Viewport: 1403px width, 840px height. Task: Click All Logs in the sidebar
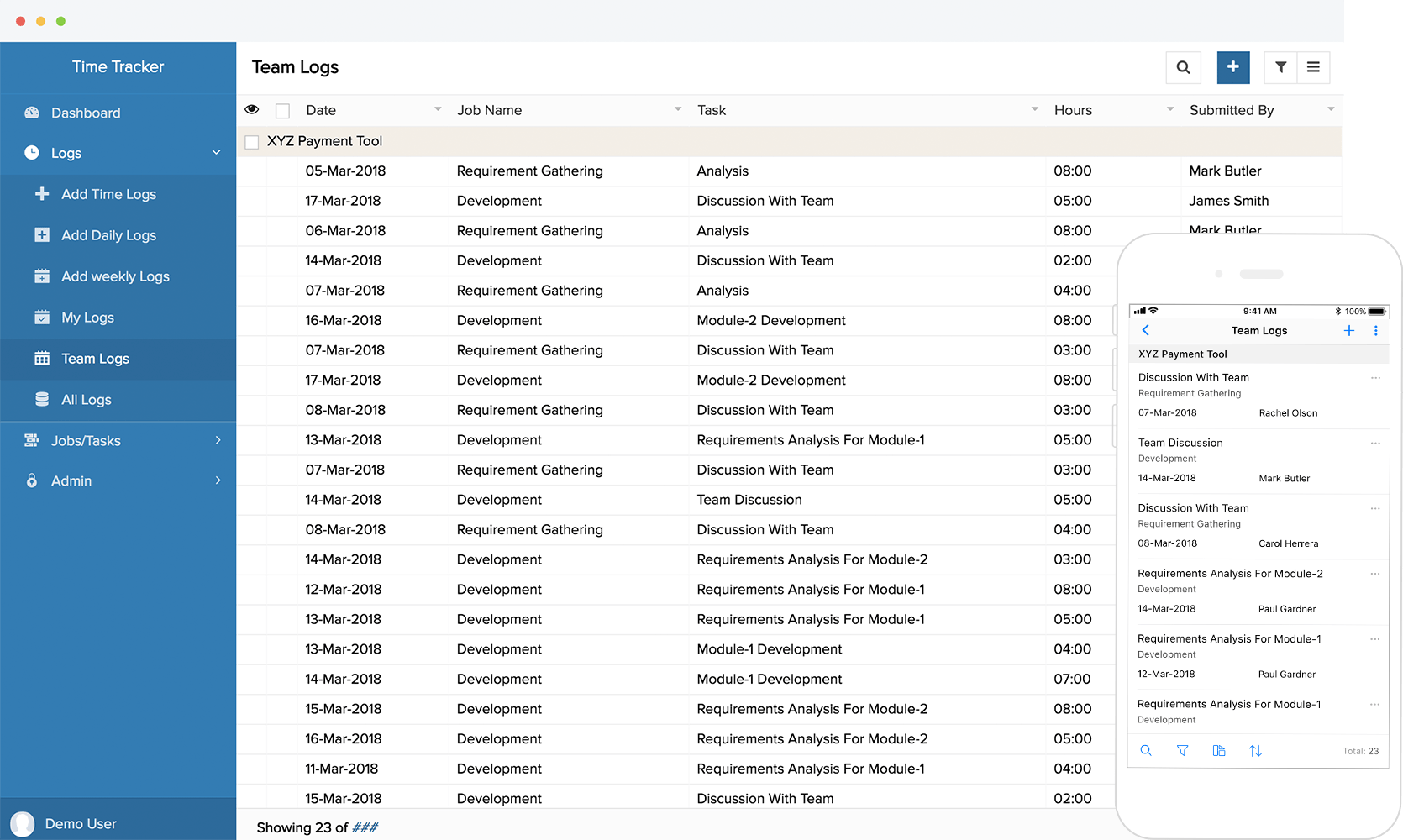(x=86, y=399)
